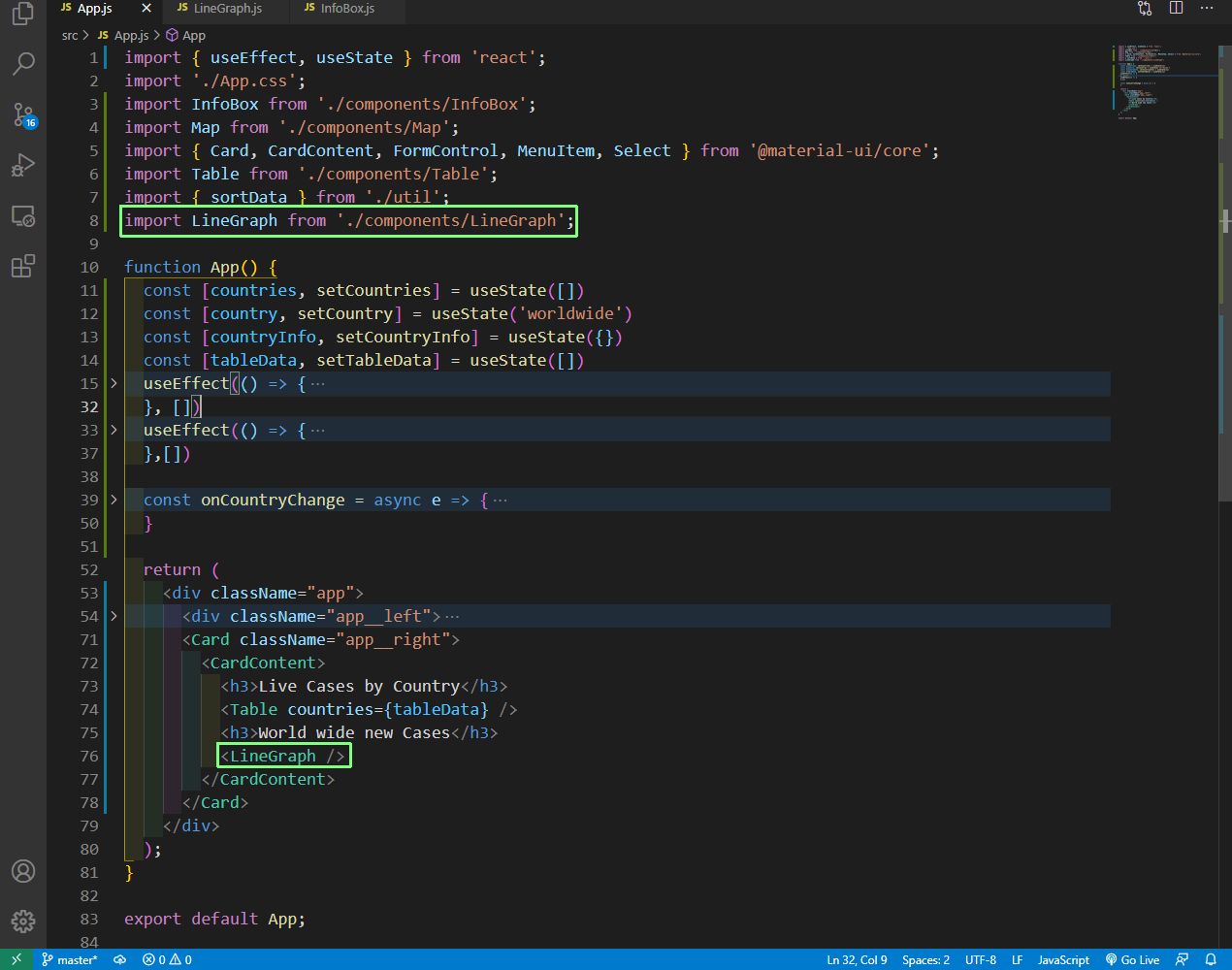This screenshot has height=970, width=1232.
Task: Switch to the LineGraph.js tab
Action: coord(227,8)
